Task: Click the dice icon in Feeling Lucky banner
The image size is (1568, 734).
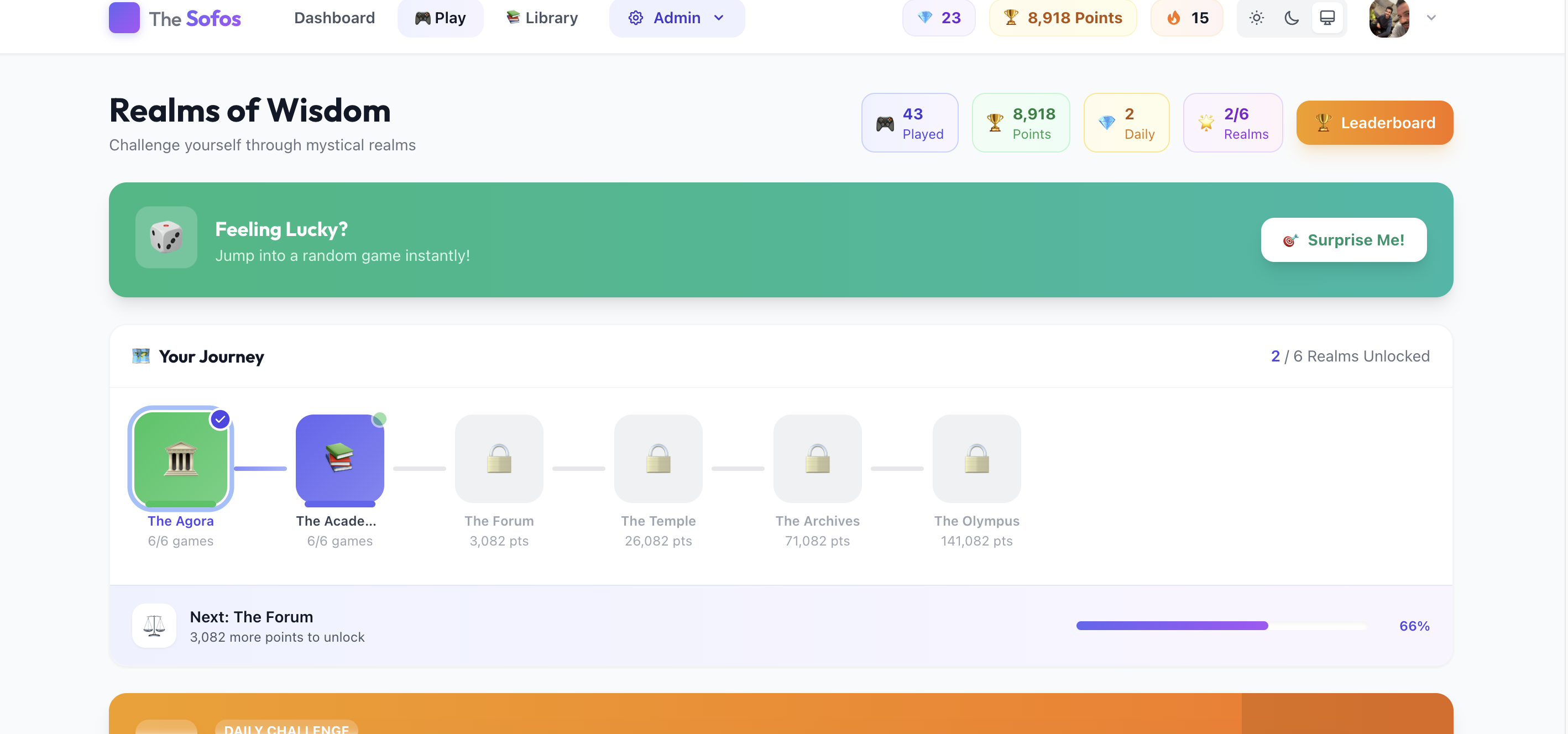Action: (166, 237)
